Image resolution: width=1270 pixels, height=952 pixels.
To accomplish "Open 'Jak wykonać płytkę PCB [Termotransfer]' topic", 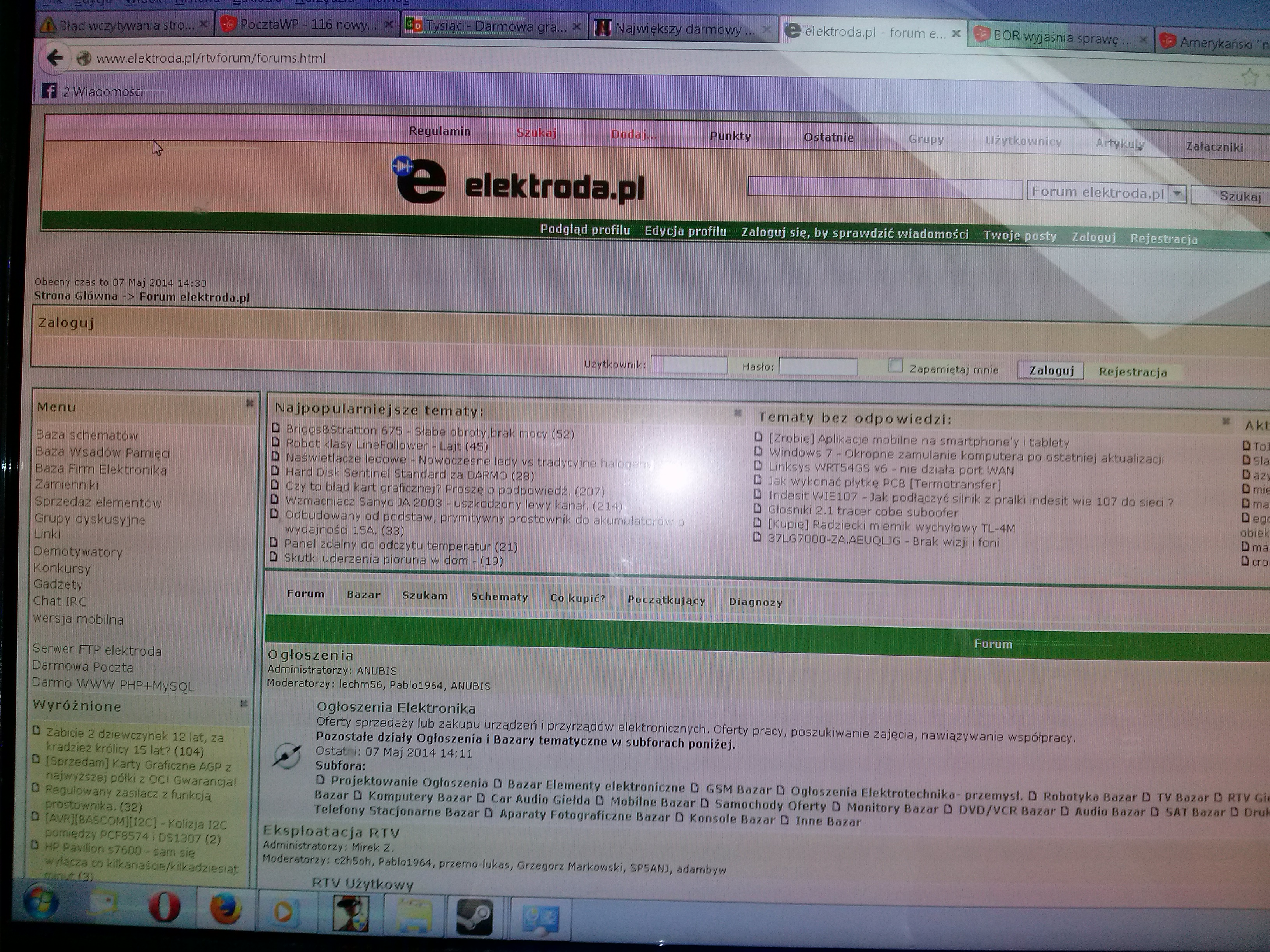I will 885,483.
